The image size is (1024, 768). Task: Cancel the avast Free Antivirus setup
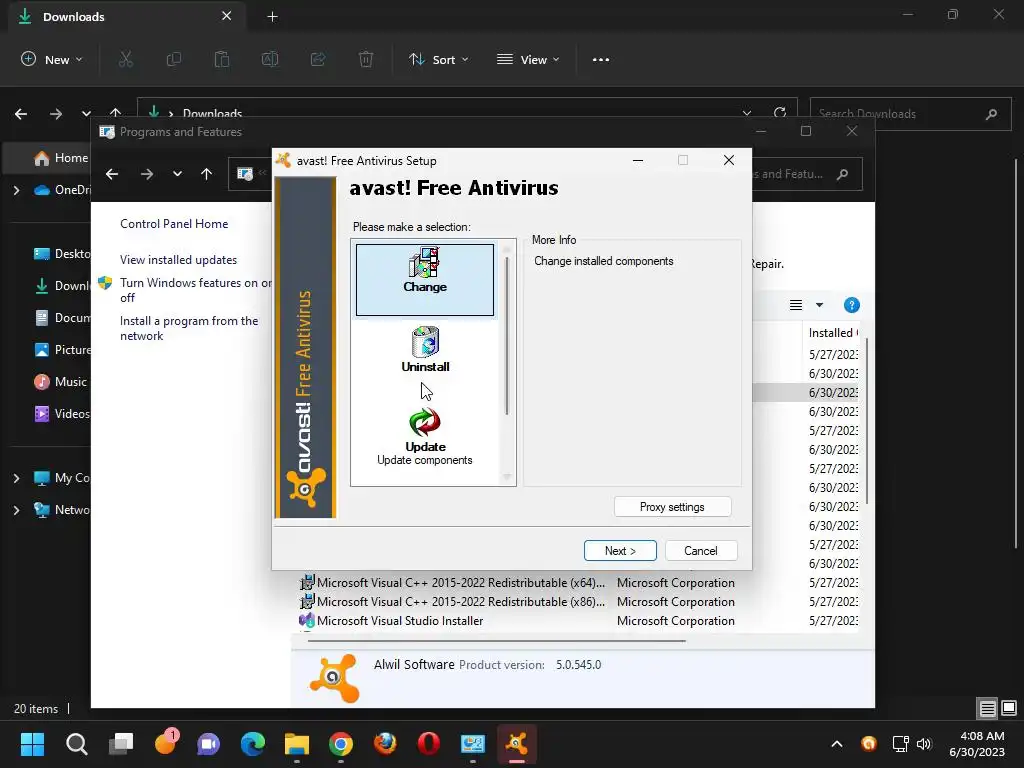click(701, 551)
